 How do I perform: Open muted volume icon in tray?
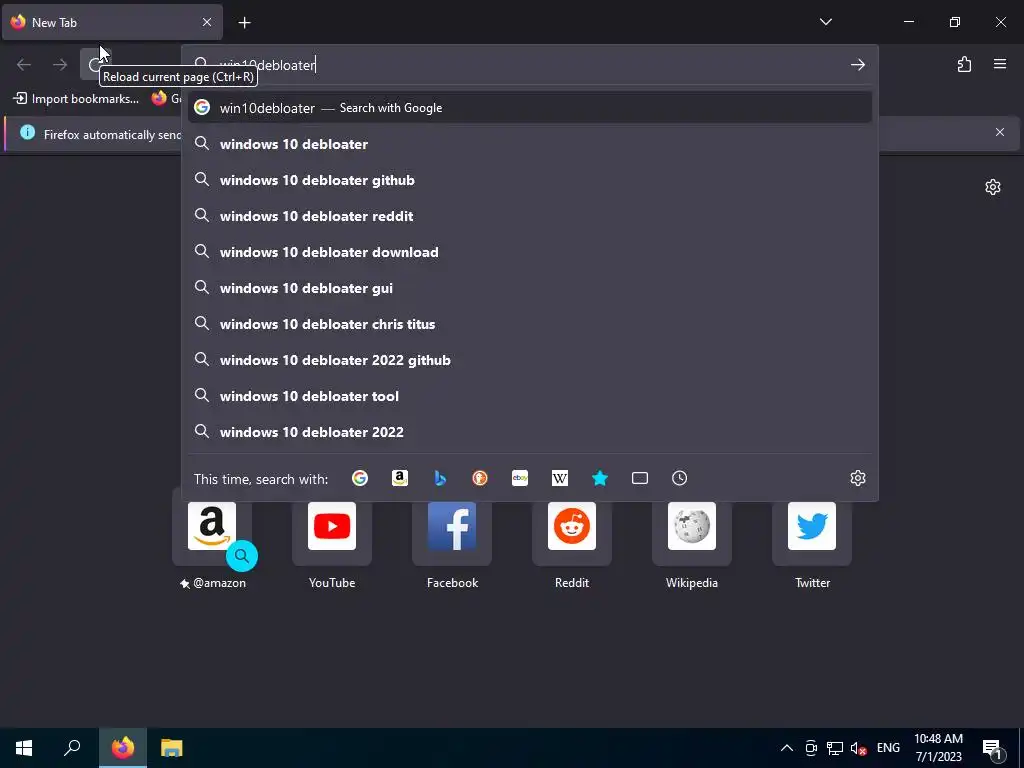click(x=858, y=748)
